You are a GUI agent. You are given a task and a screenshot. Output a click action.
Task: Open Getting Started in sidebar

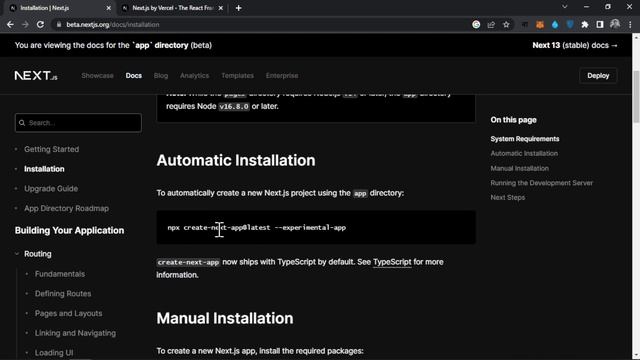click(x=51, y=149)
